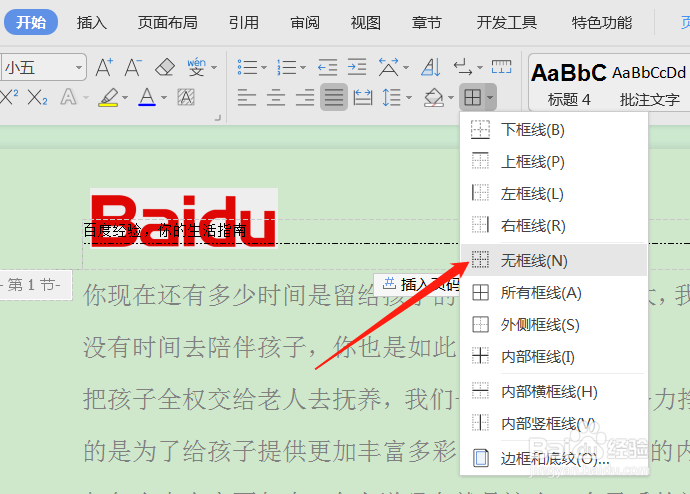Expand the highlight color dropdown arrow

[125, 98]
